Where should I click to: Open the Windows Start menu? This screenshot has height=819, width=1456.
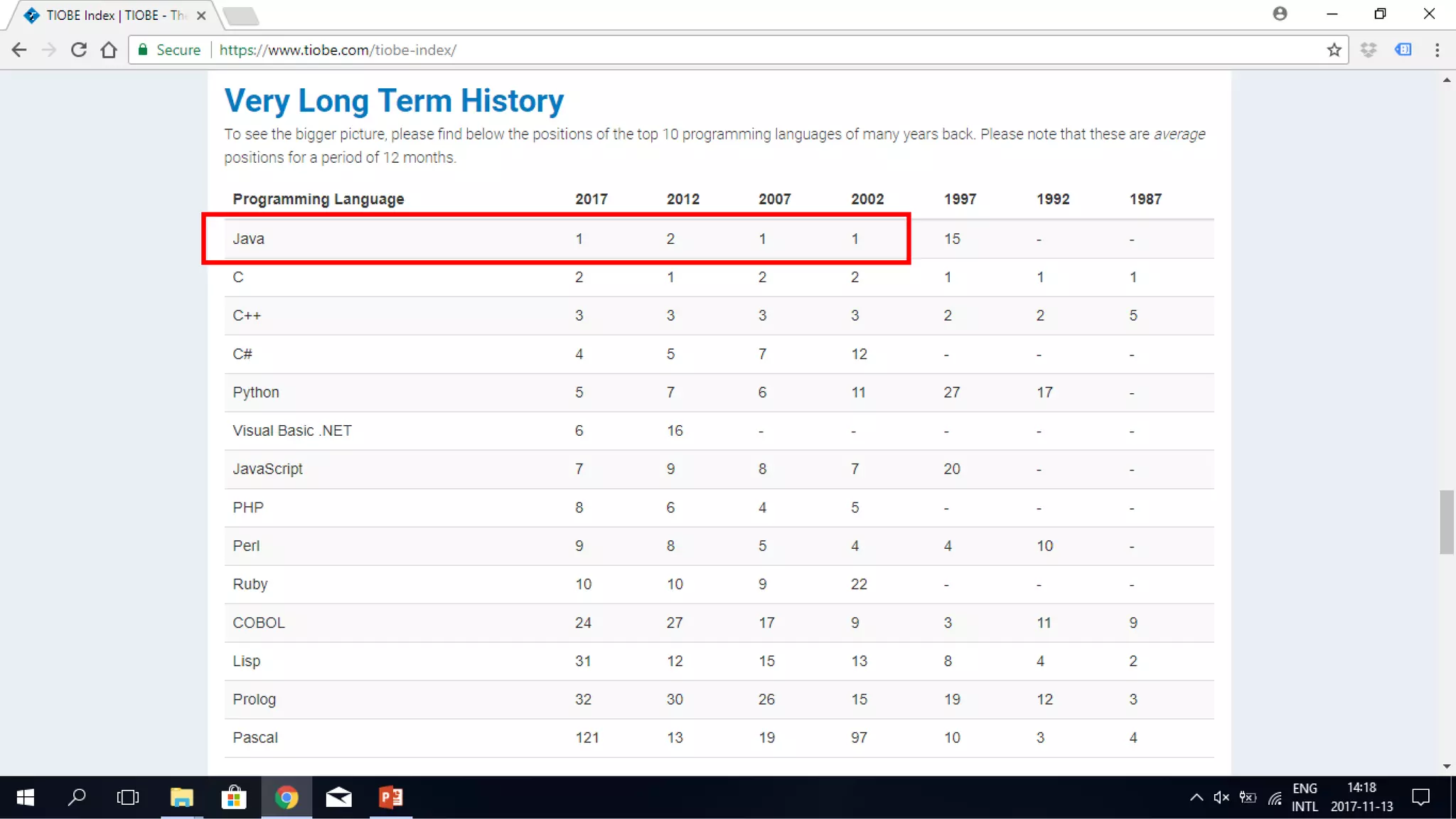(x=26, y=798)
